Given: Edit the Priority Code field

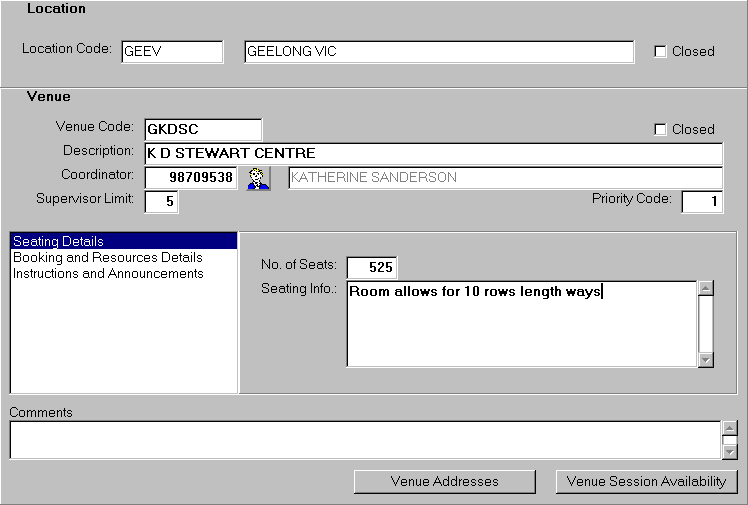Looking at the screenshot, I should 702,201.
